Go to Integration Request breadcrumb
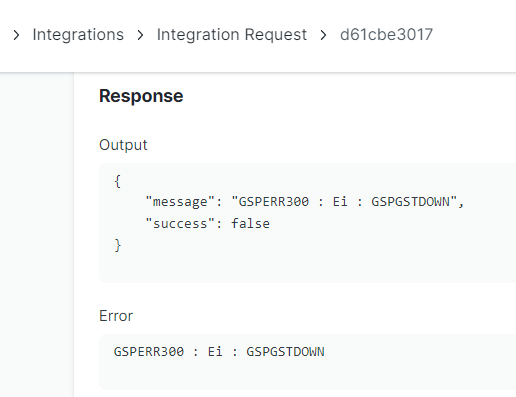 click(x=232, y=35)
